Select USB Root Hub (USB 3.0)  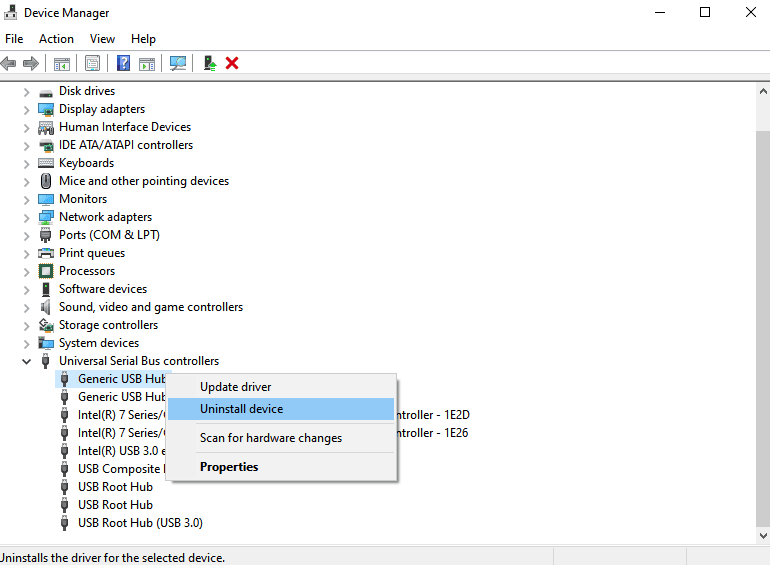pyautogui.click(x=140, y=523)
